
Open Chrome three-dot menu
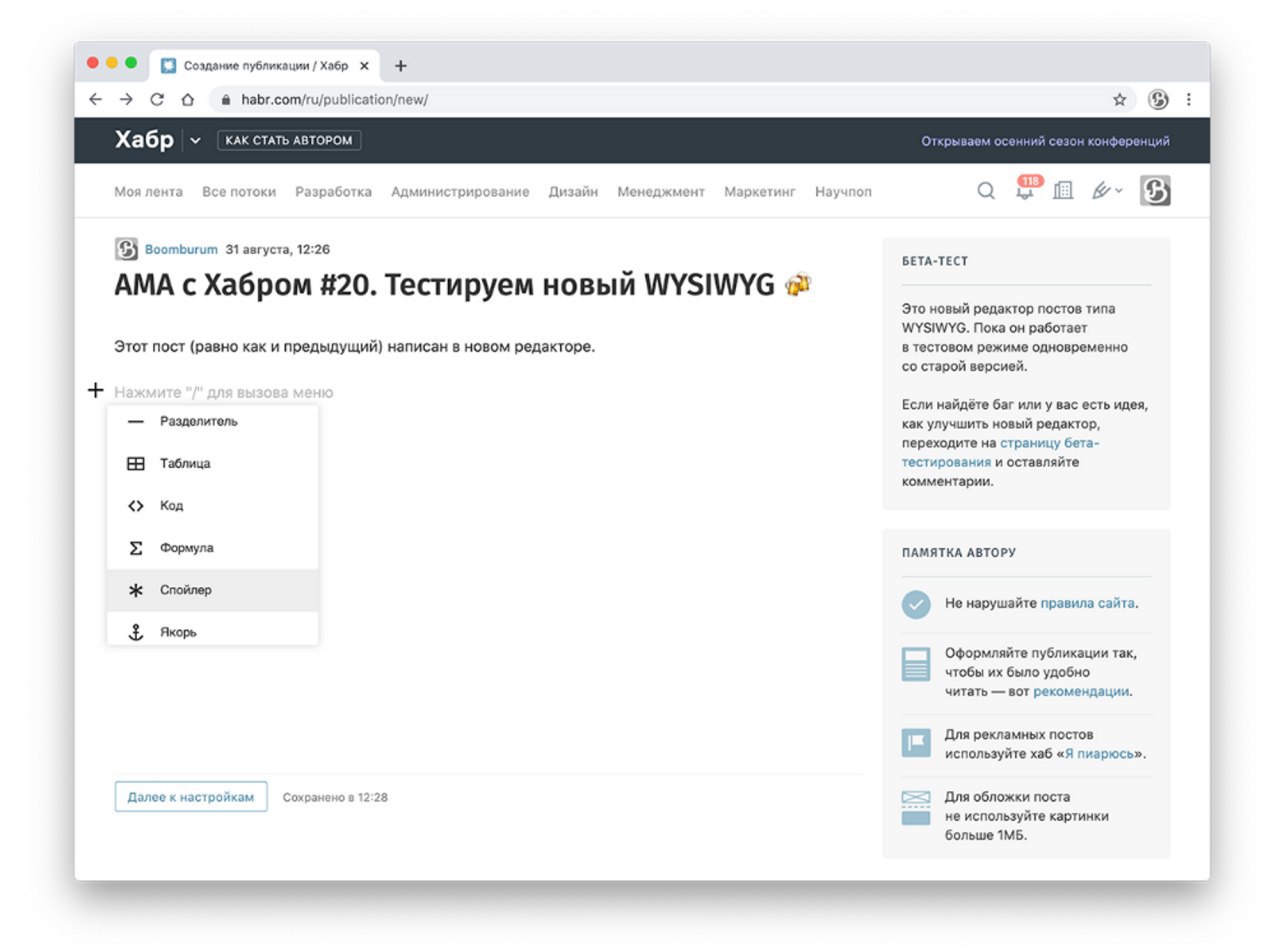click(1188, 99)
